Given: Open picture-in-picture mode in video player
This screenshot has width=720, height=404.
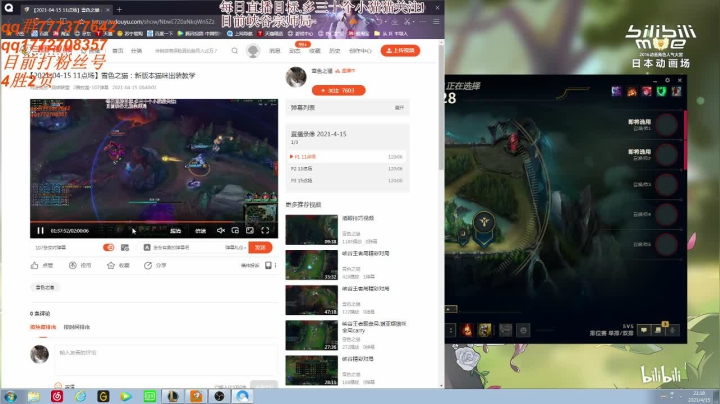Looking at the screenshot, I should [x=235, y=230].
